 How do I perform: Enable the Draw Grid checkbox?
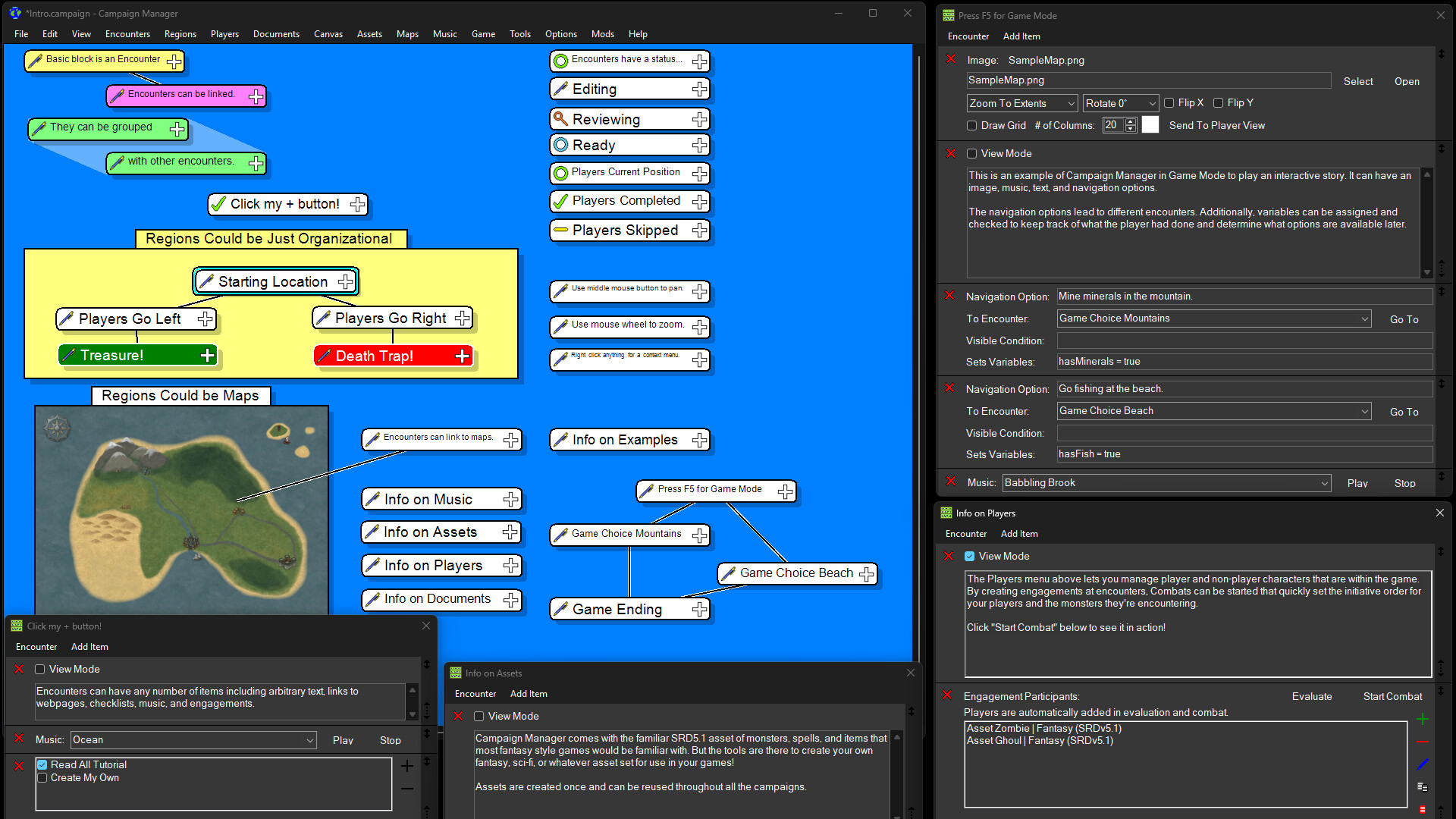click(x=971, y=125)
